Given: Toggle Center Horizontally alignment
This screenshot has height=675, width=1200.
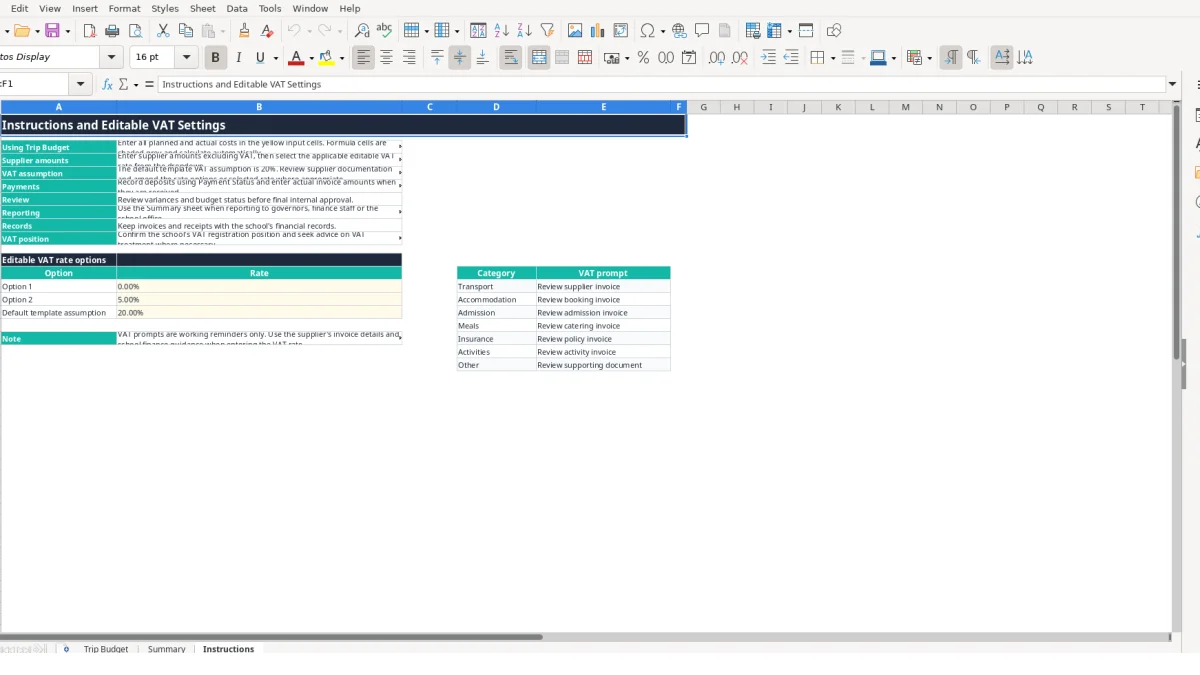Looking at the screenshot, I should 387,58.
